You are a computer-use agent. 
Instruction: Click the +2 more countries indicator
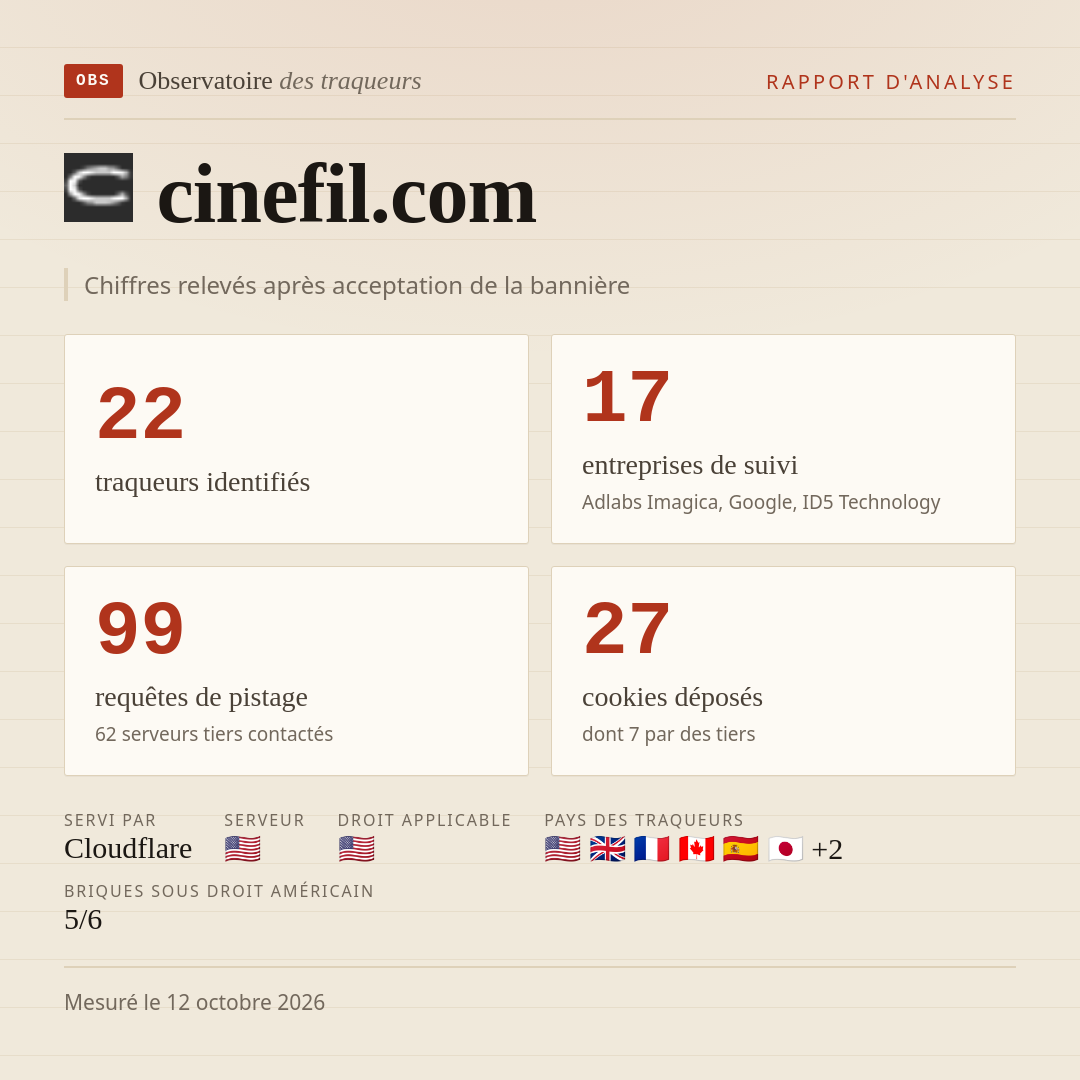coord(827,849)
